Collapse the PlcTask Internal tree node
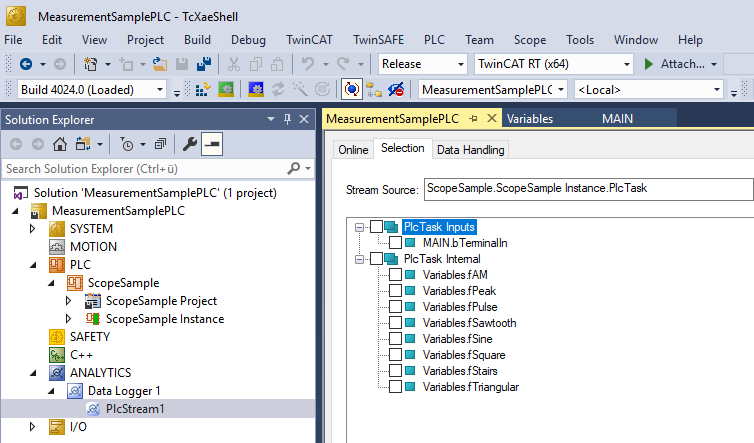This screenshot has height=443, width=754. click(359, 259)
